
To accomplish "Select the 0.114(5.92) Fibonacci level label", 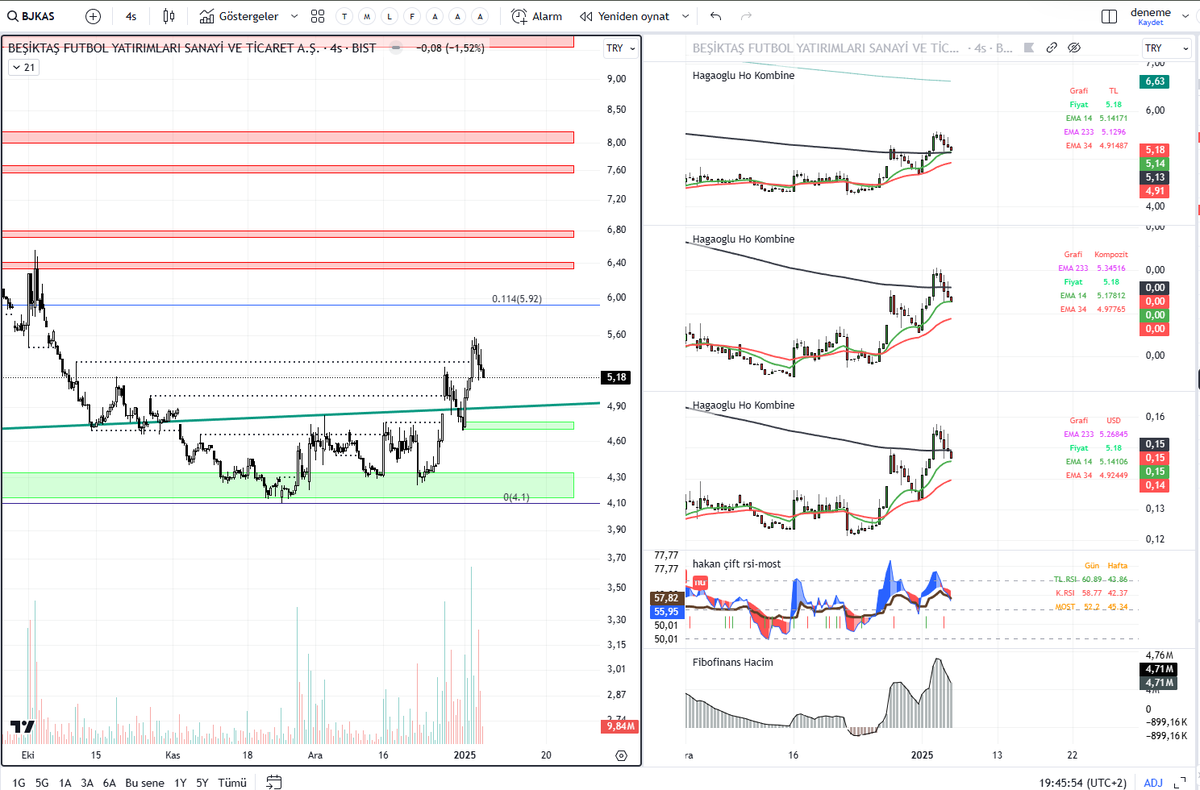I will click(x=516, y=299).
